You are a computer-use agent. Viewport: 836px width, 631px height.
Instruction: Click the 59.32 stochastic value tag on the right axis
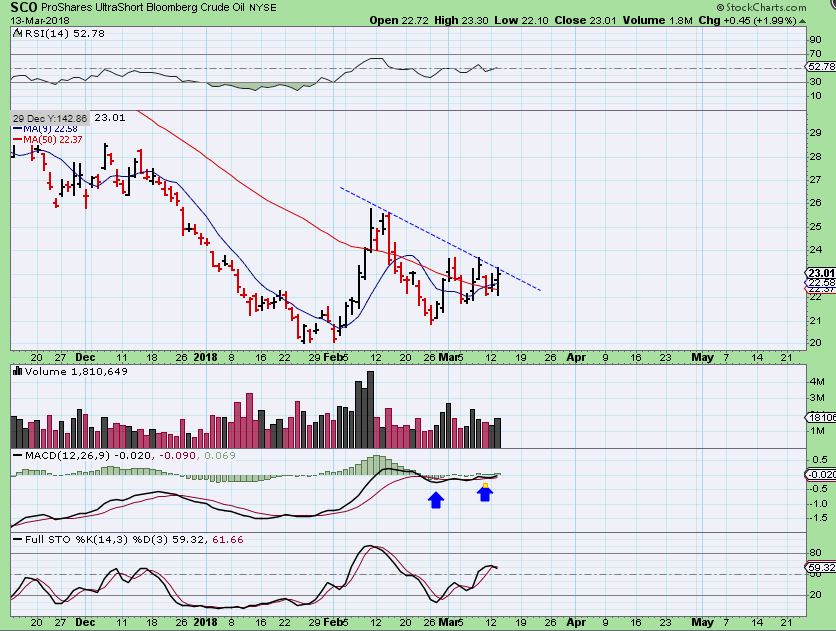[821, 568]
